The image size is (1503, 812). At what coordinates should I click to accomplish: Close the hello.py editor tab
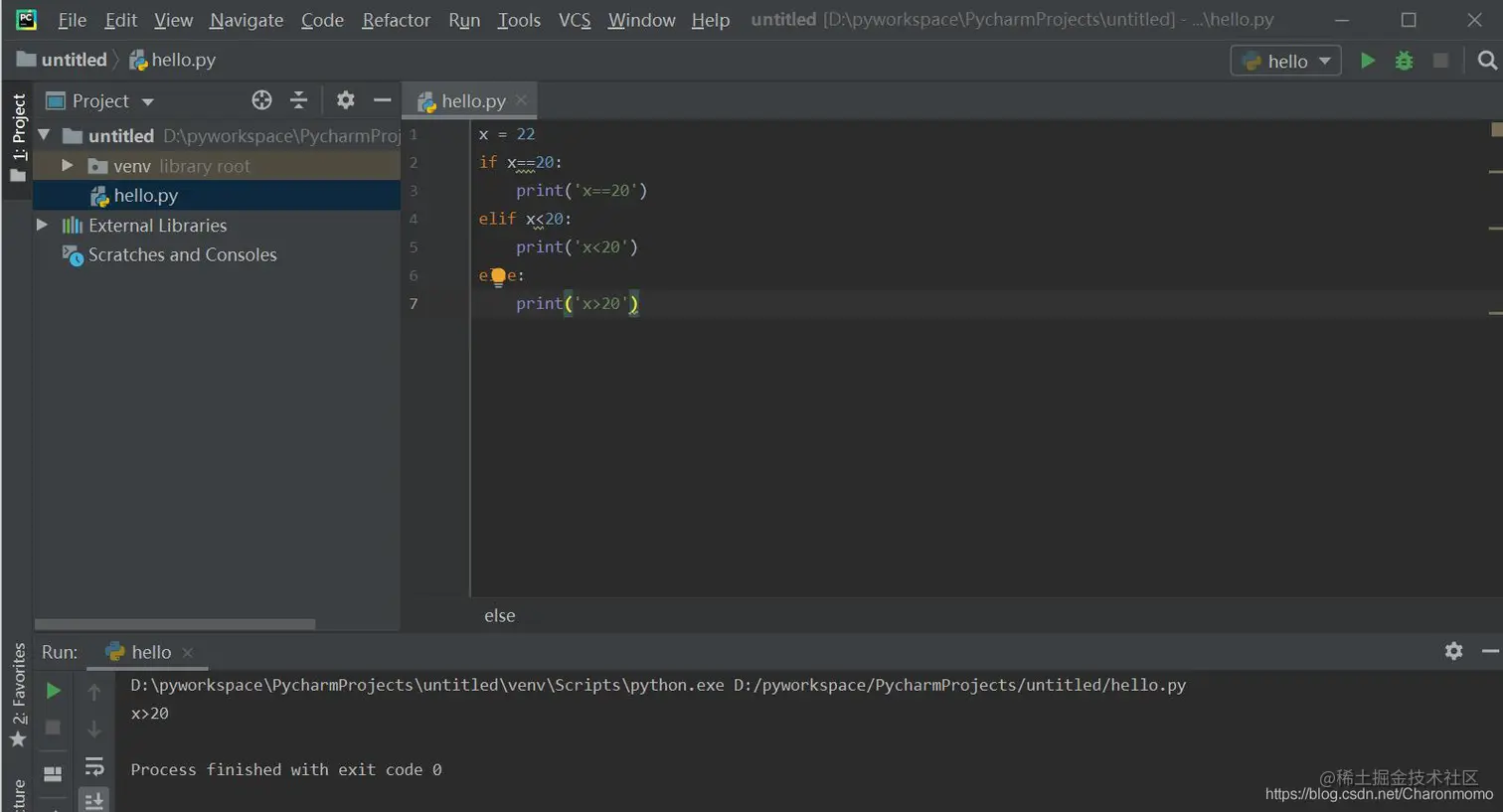(x=521, y=99)
